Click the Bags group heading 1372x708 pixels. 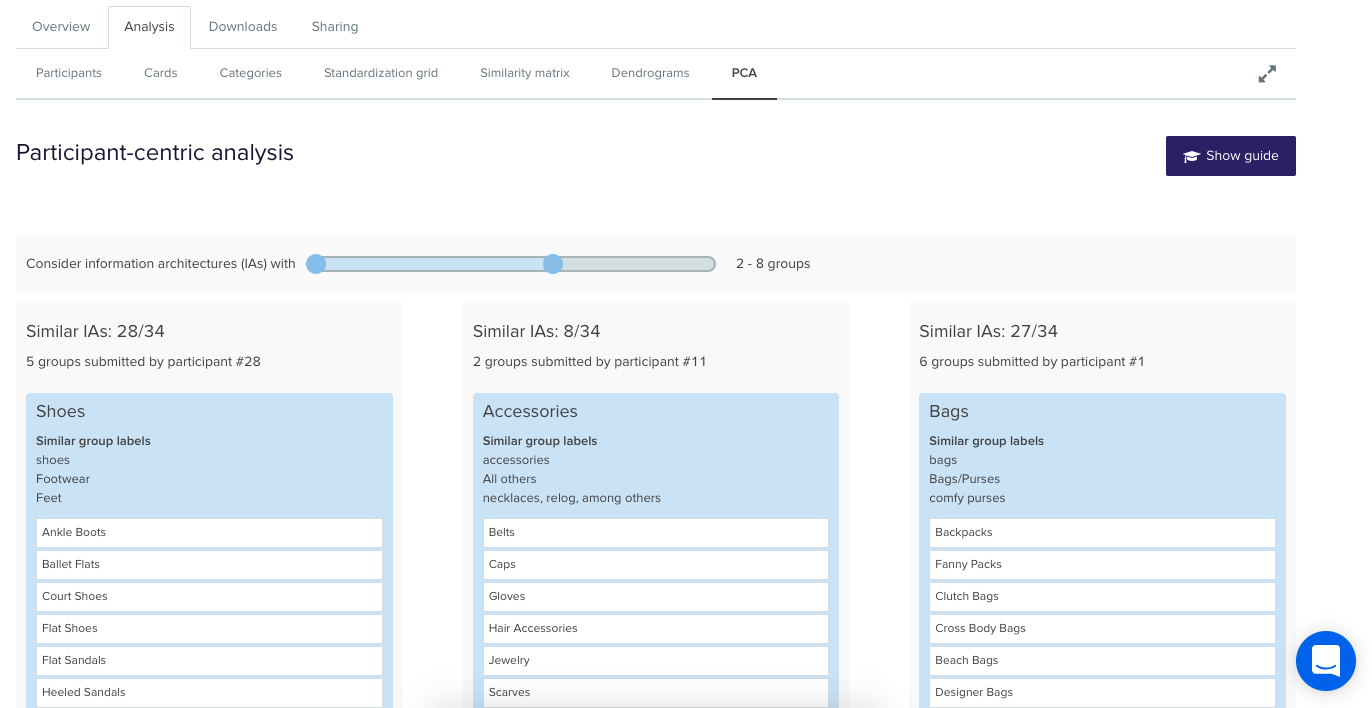(x=949, y=411)
